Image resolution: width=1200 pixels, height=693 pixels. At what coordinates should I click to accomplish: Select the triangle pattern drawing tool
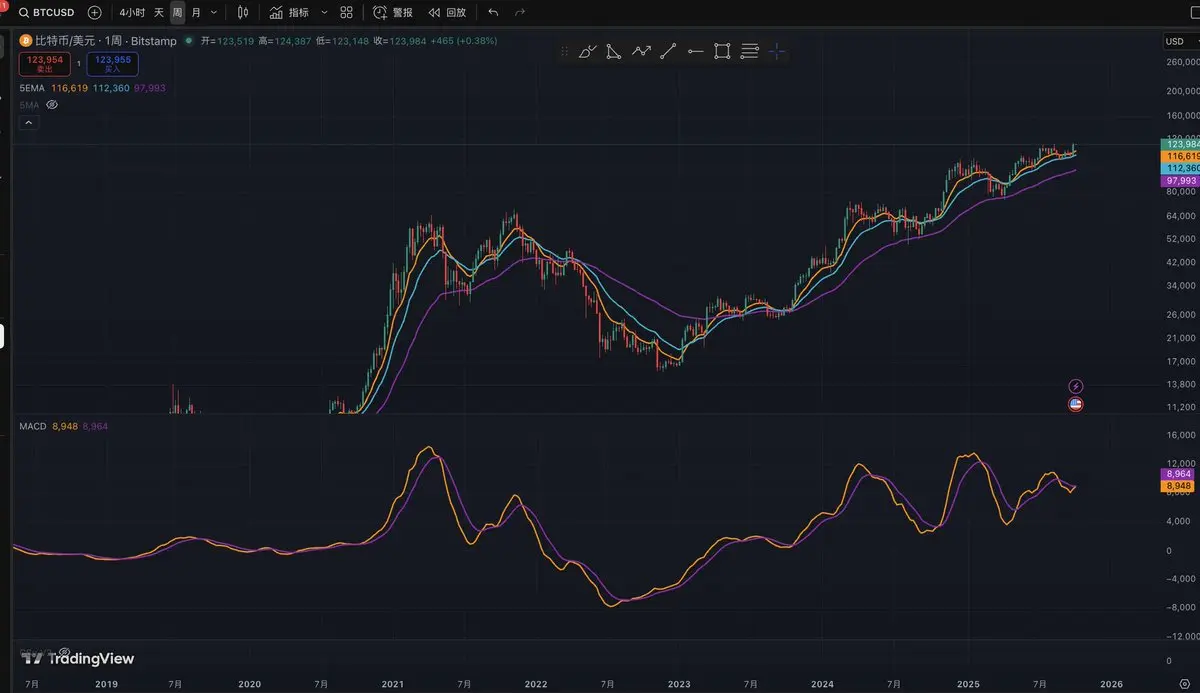614,52
